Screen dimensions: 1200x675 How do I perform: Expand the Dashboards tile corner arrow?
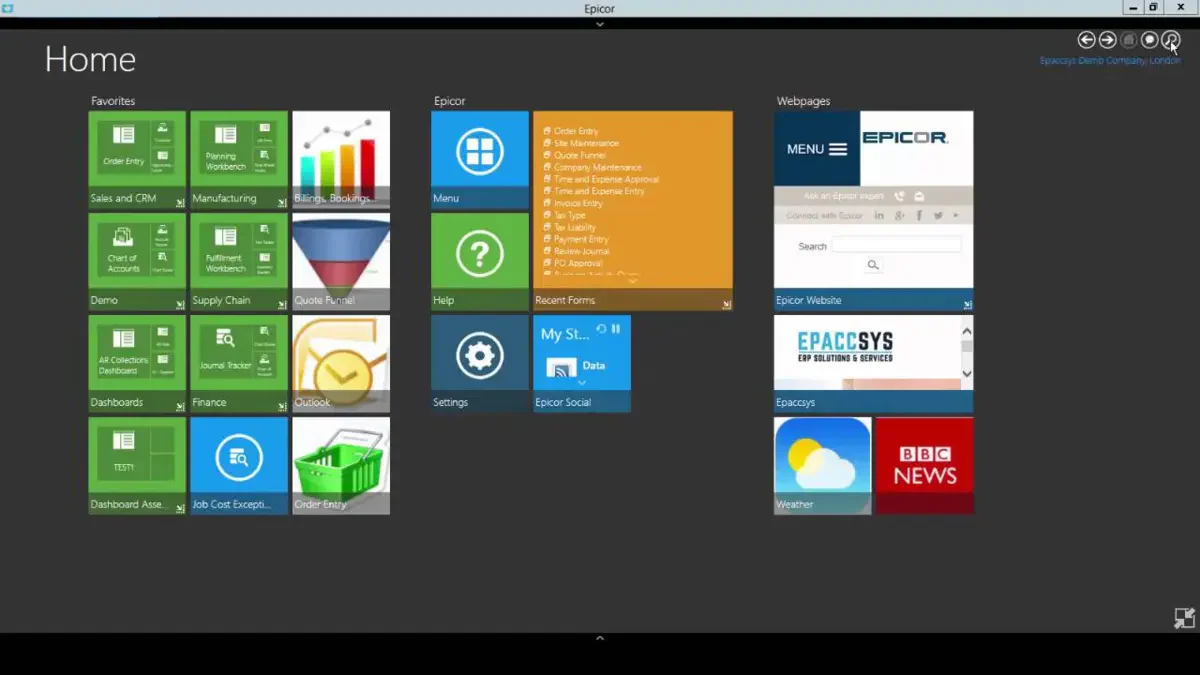pos(181,407)
